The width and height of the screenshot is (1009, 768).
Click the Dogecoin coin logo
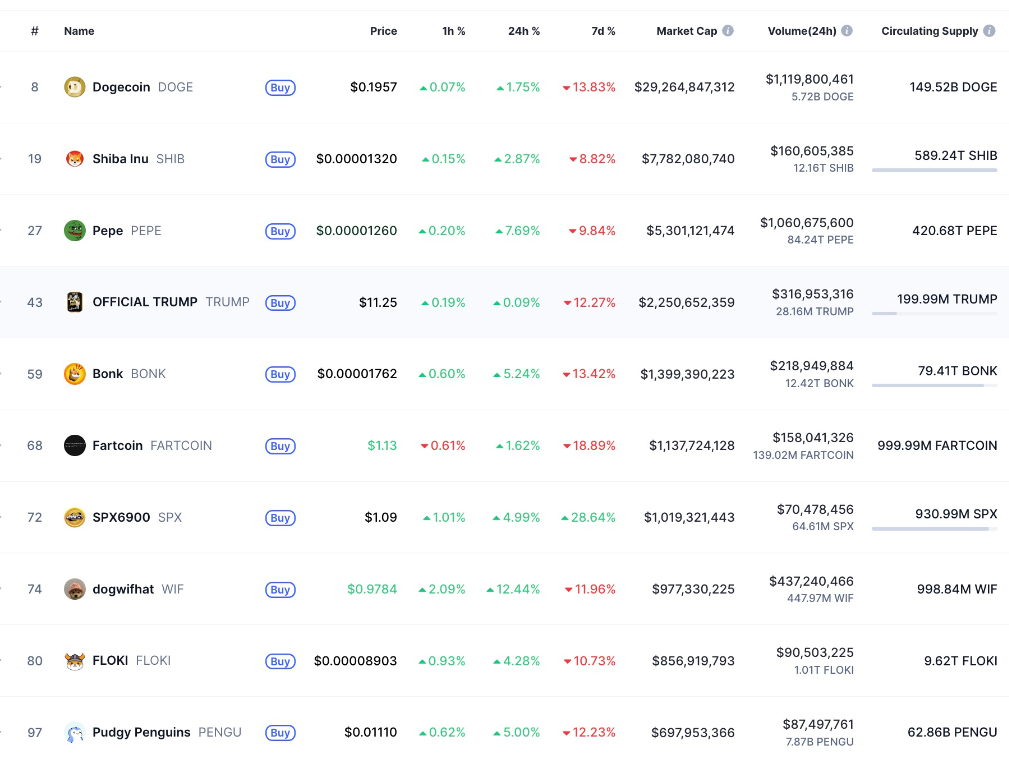(x=75, y=87)
